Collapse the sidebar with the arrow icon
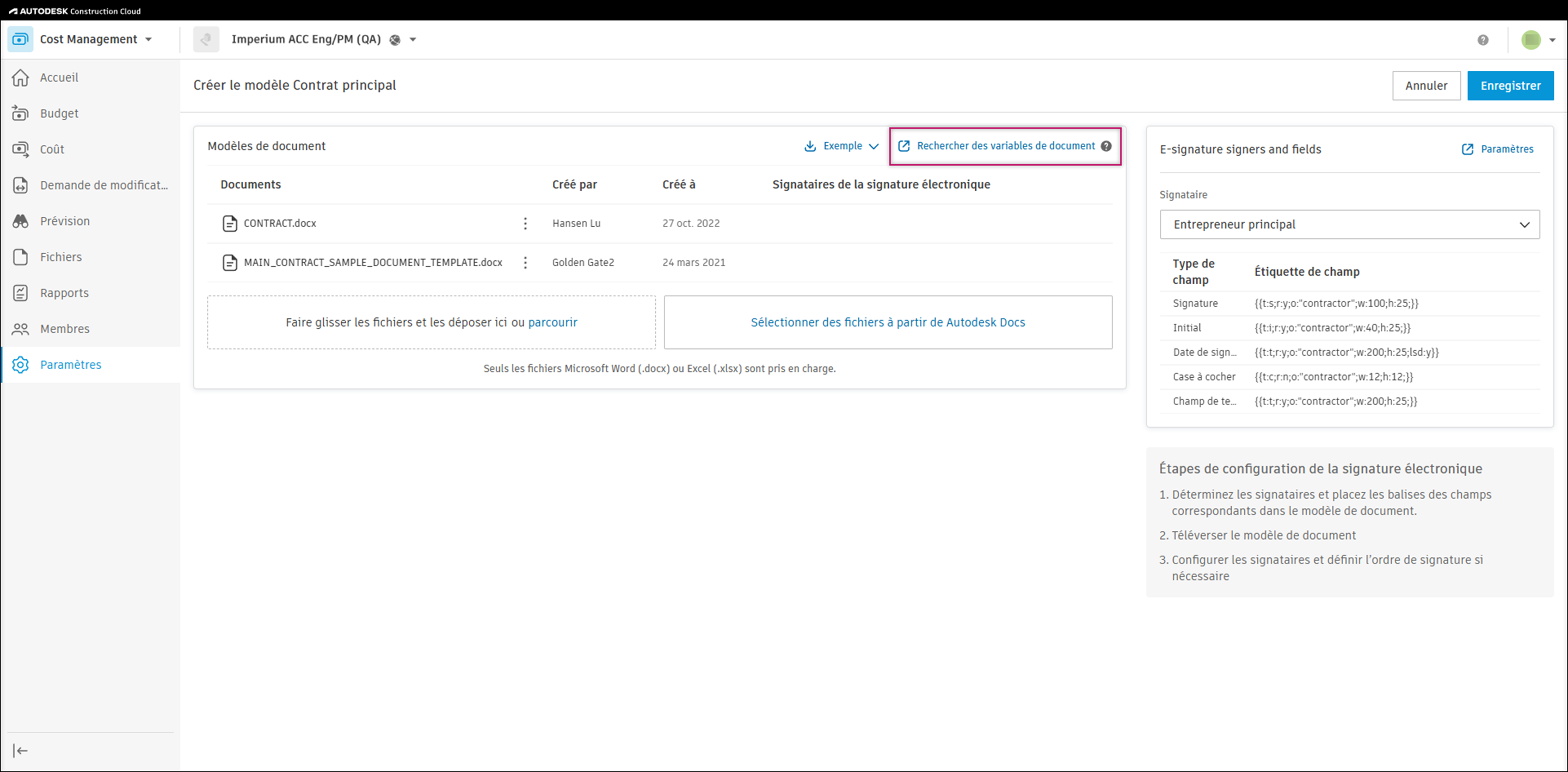Screen dimensions: 1568x772 point(20,750)
